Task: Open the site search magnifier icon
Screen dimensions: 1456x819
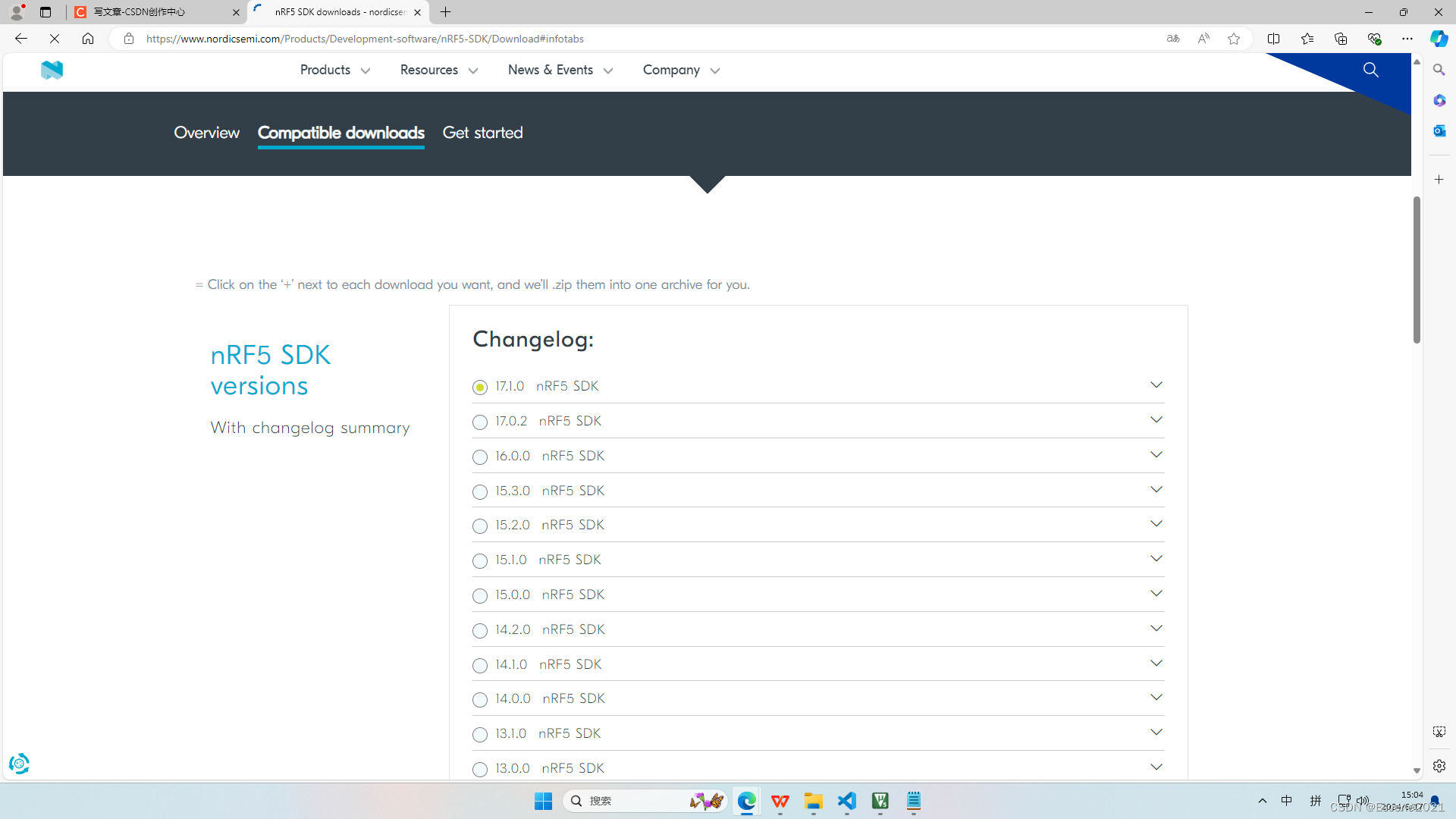Action: tap(1370, 70)
